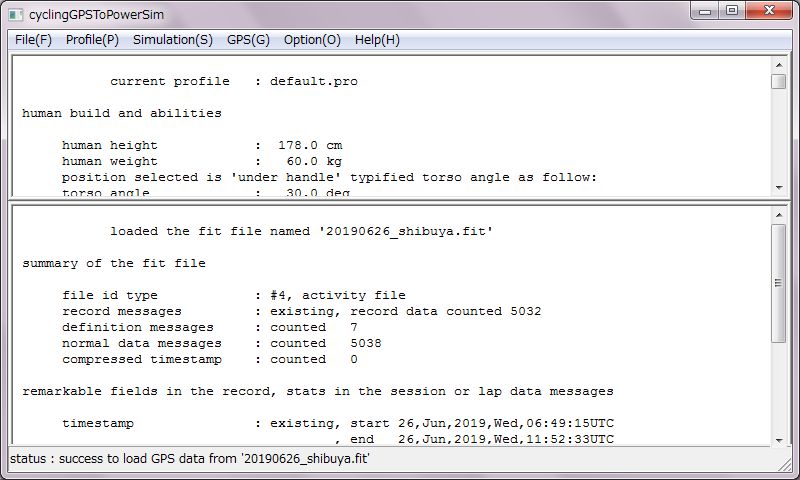This screenshot has height=480, width=800.
Task: Click the lower pane scrollbar thumb
Action: coord(779,283)
